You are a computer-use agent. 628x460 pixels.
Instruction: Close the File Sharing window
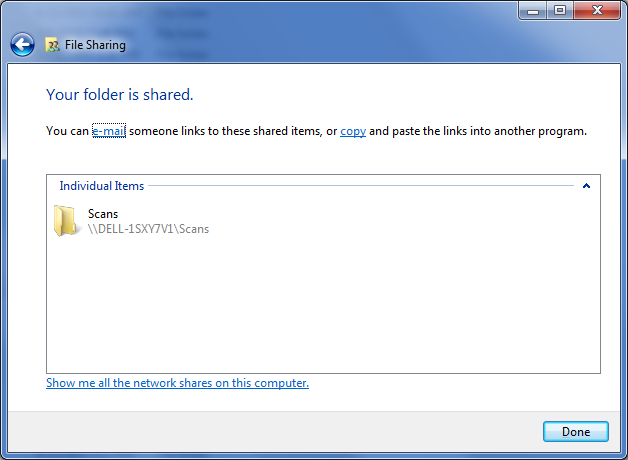[x=597, y=11]
